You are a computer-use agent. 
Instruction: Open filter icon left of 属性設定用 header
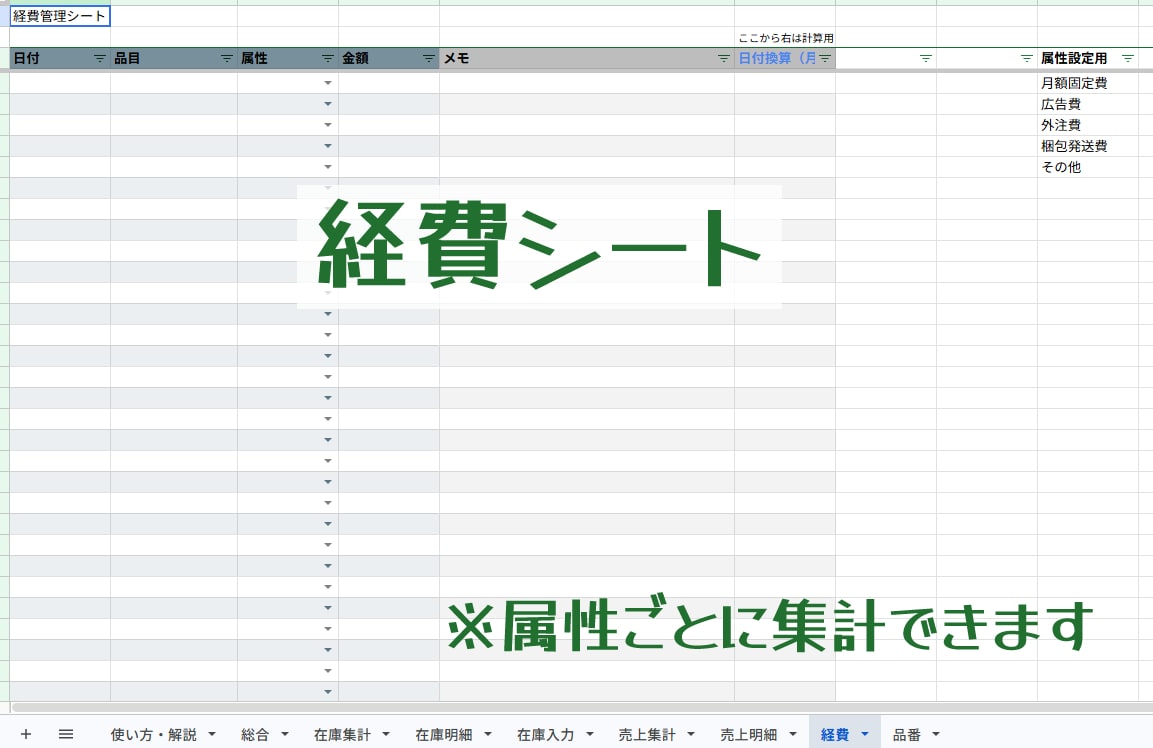[x=1027, y=59]
